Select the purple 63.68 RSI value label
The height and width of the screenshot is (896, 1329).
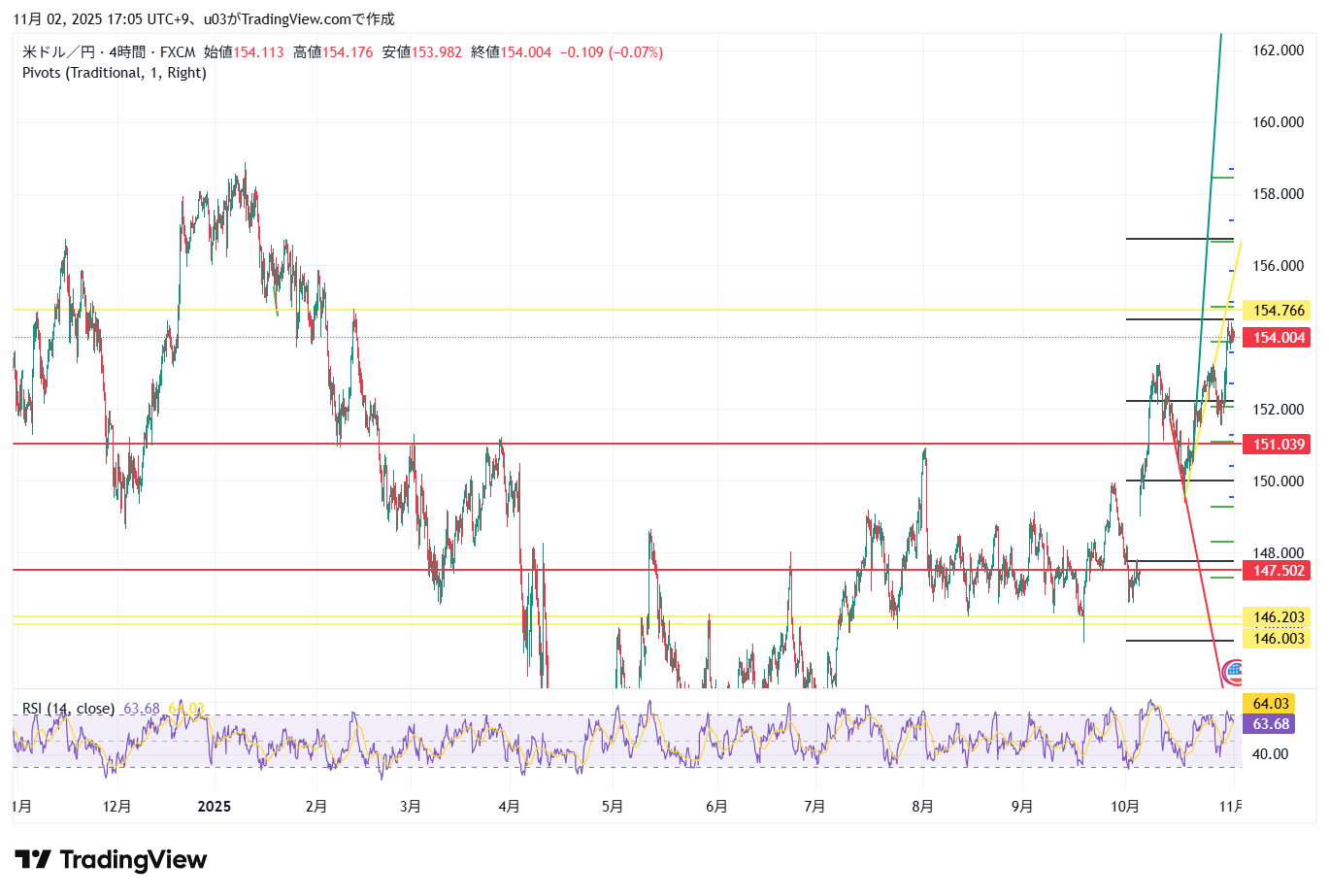tap(1271, 724)
